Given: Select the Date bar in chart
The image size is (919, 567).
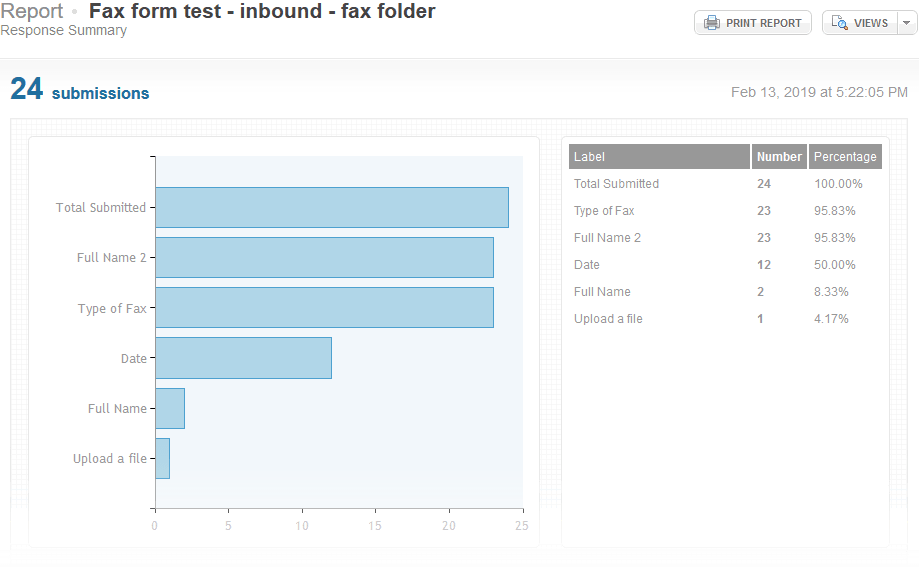Looking at the screenshot, I should 243,358.
